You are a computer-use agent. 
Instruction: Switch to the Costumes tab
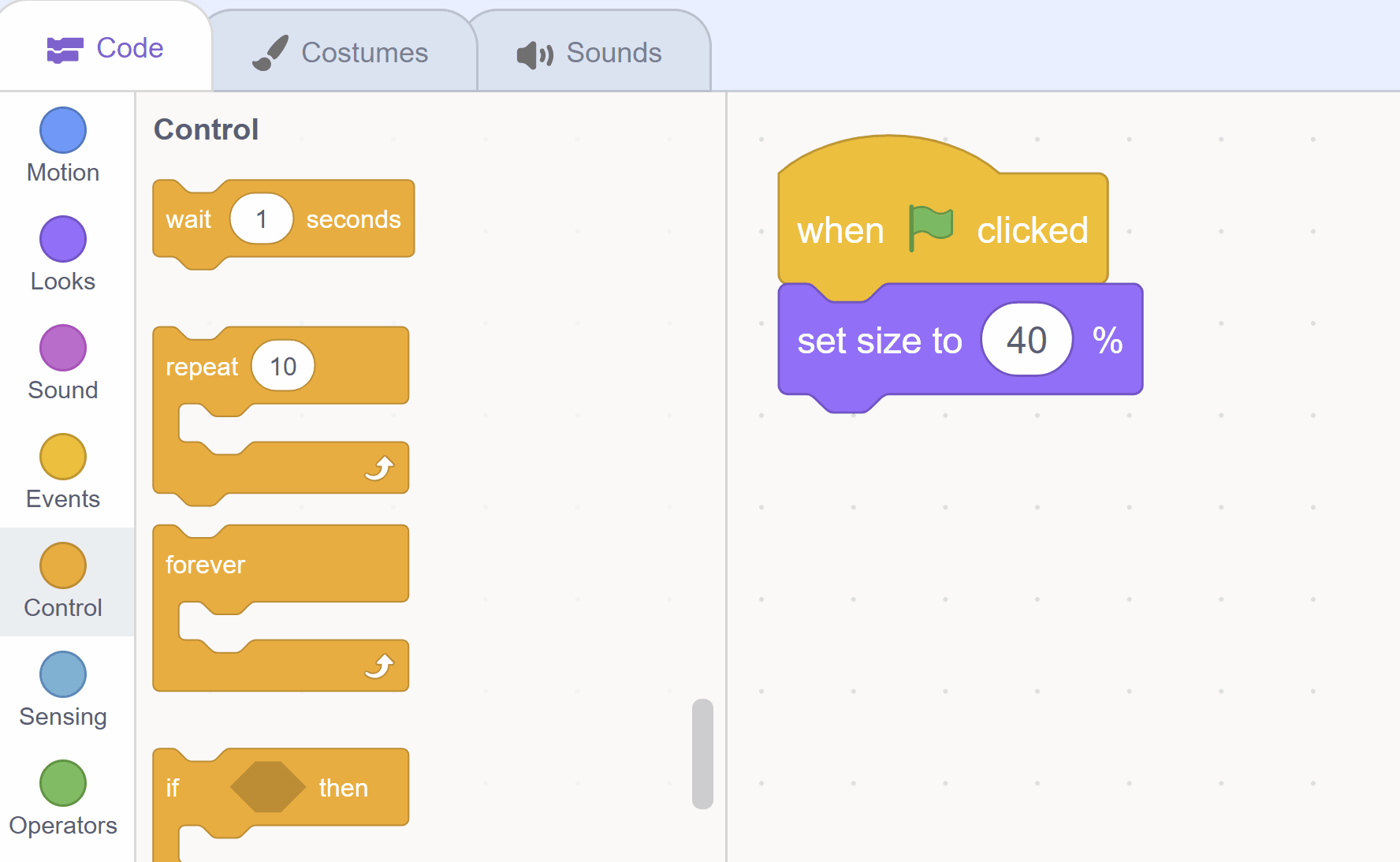pyautogui.click(x=341, y=53)
